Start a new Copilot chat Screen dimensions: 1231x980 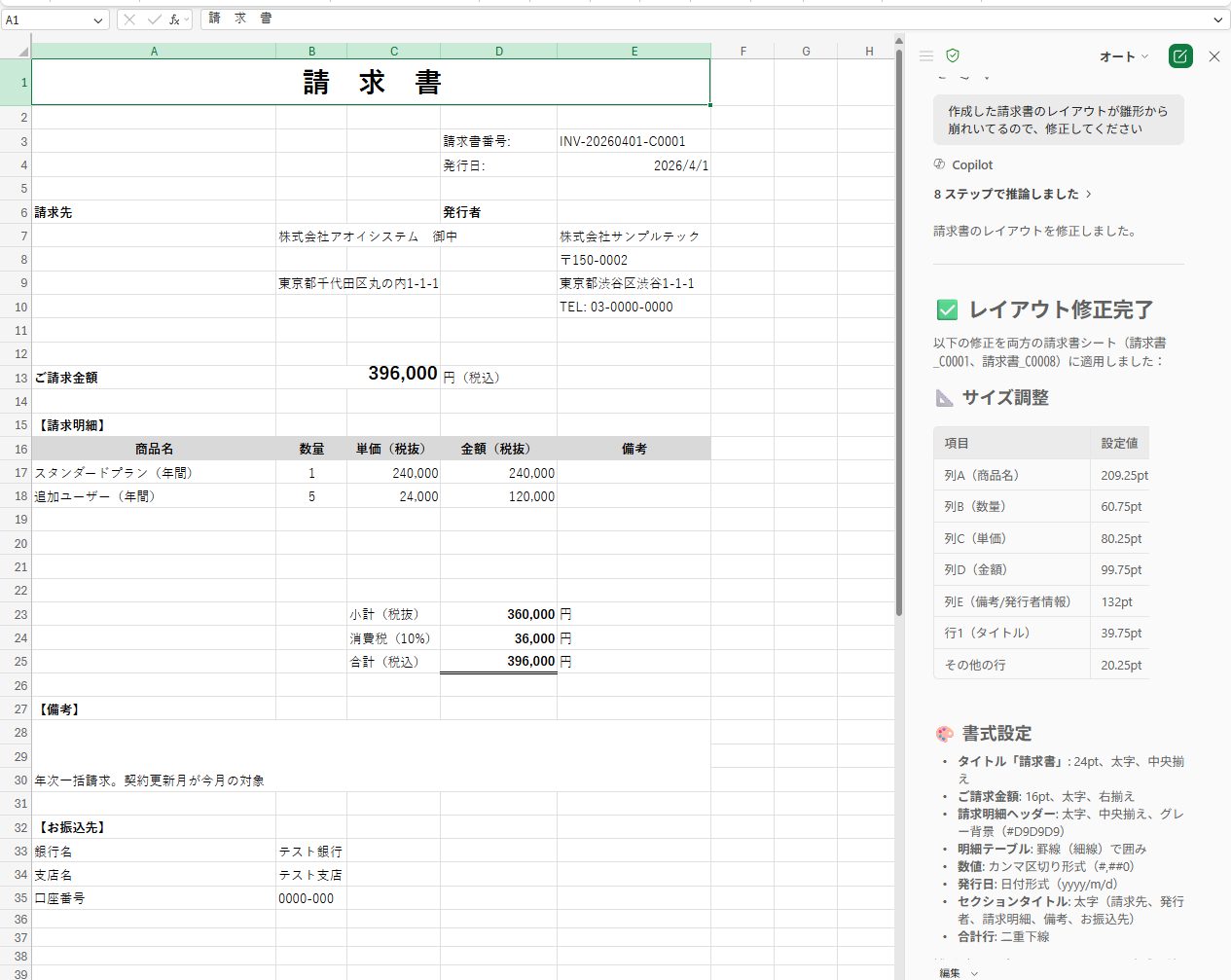1180,56
